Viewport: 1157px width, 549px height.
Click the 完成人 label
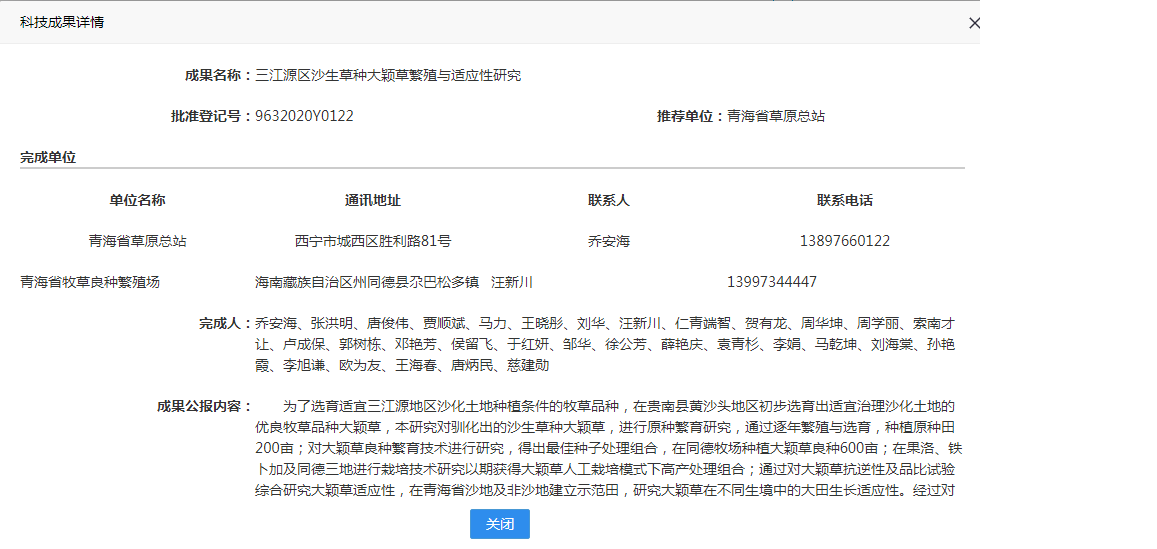coord(224,323)
